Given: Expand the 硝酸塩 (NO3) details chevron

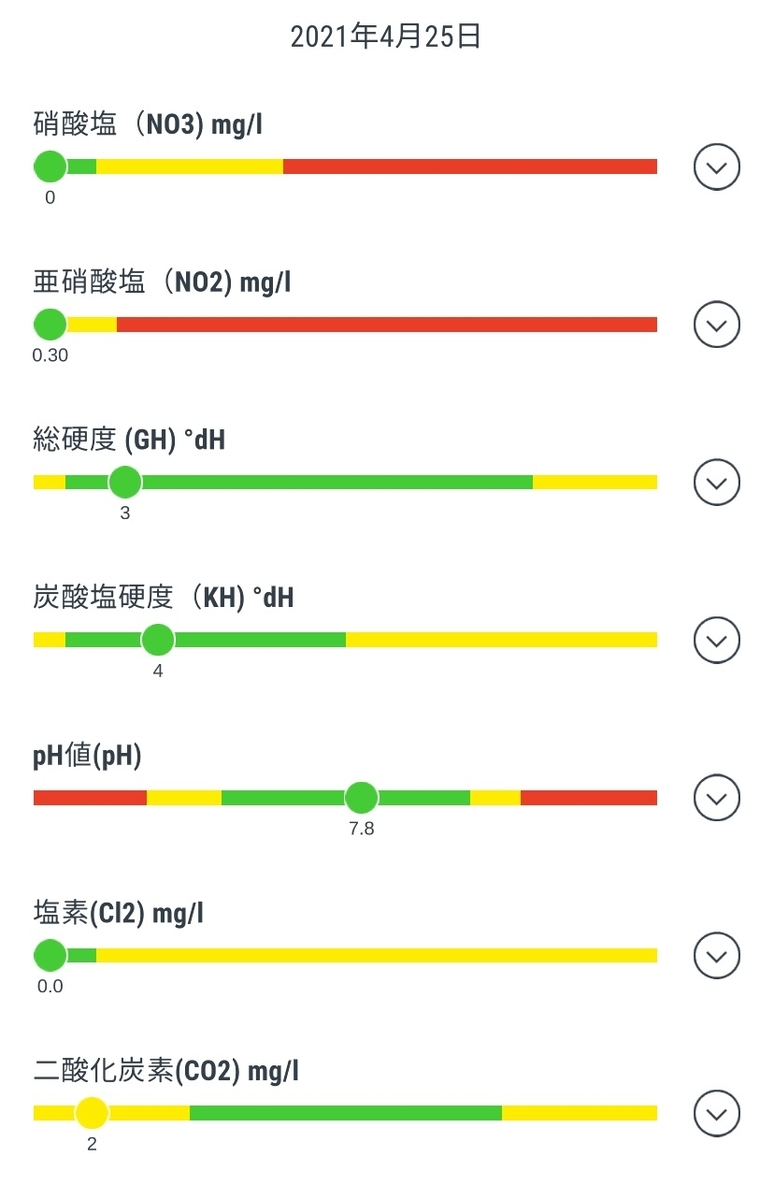Looking at the screenshot, I should 716,167.
